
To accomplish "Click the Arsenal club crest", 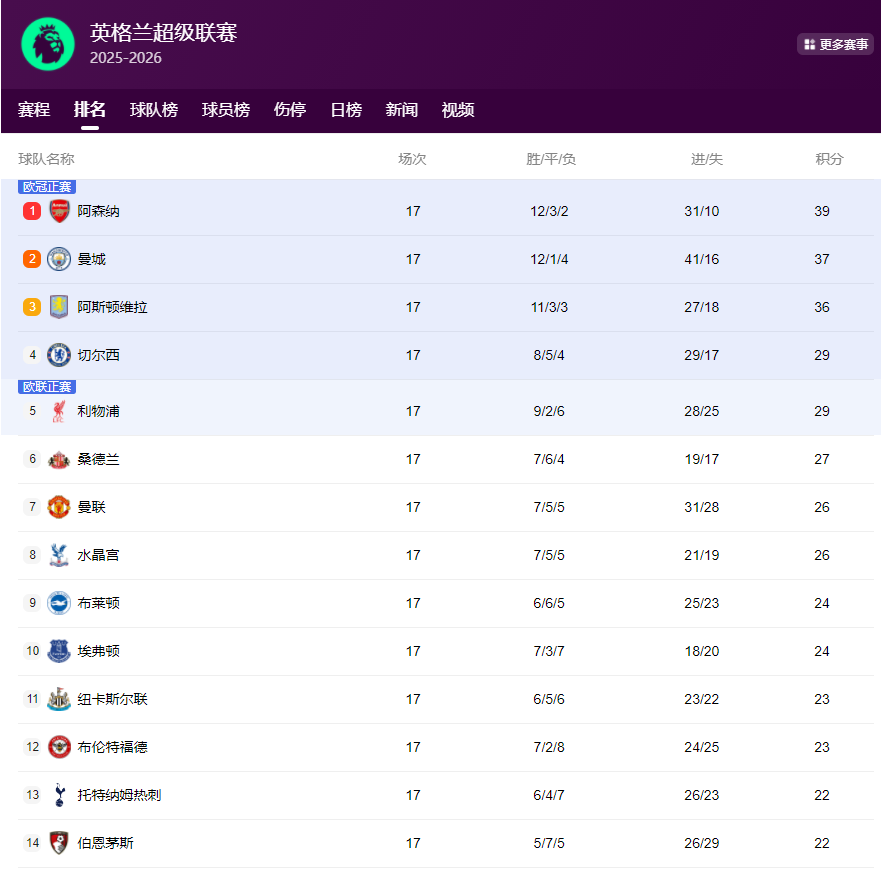I will coord(59,211).
